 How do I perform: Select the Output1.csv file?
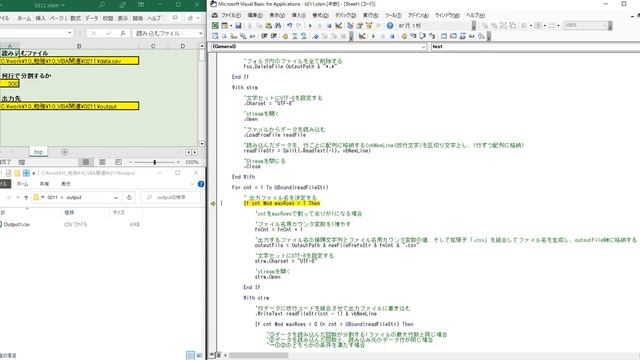[17, 224]
